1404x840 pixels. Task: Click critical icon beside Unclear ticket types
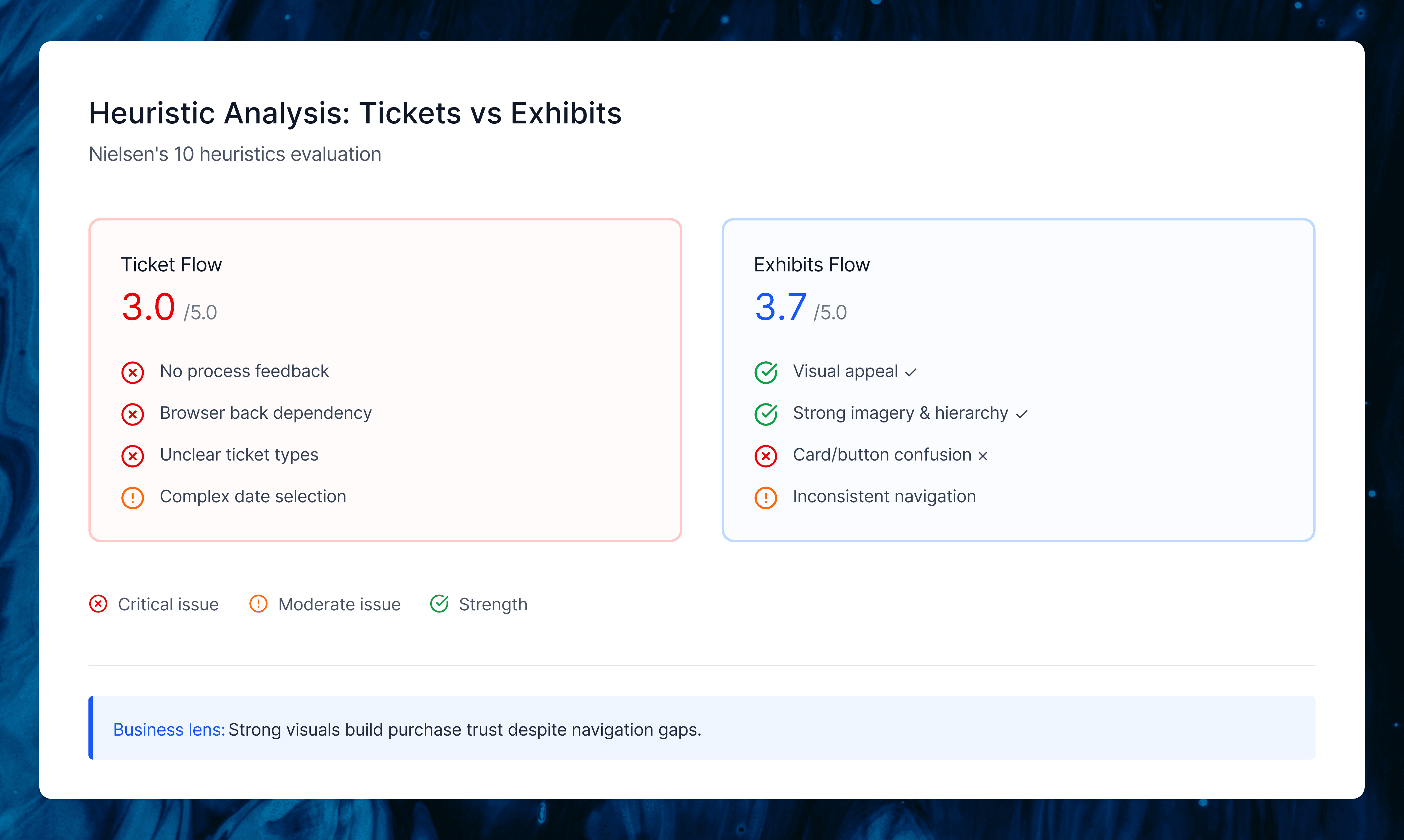pyautogui.click(x=132, y=456)
